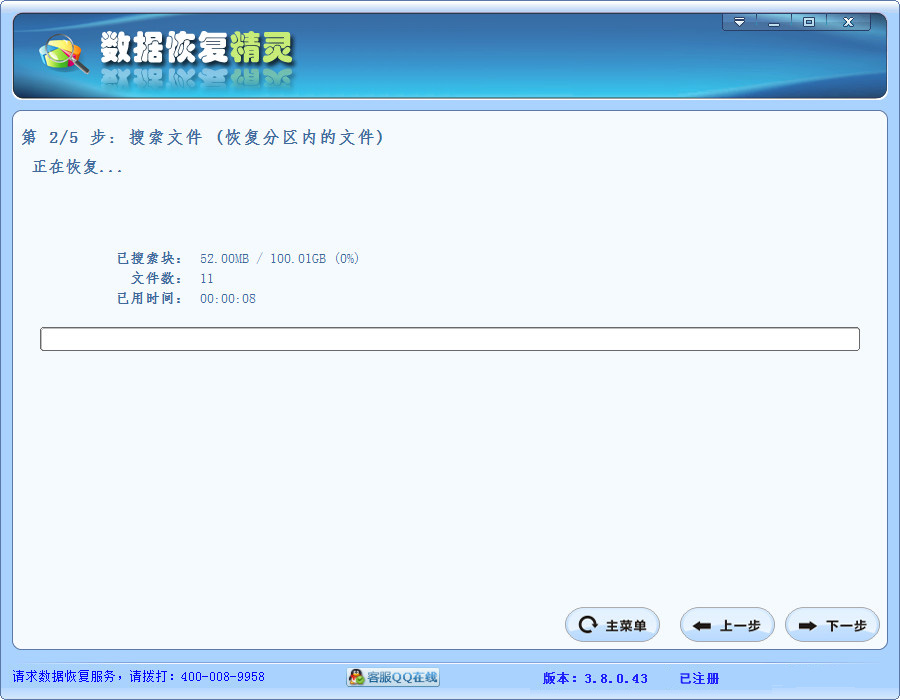The height and width of the screenshot is (700, 900).
Task: Click the 下一步 button
Action: [832, 624]
